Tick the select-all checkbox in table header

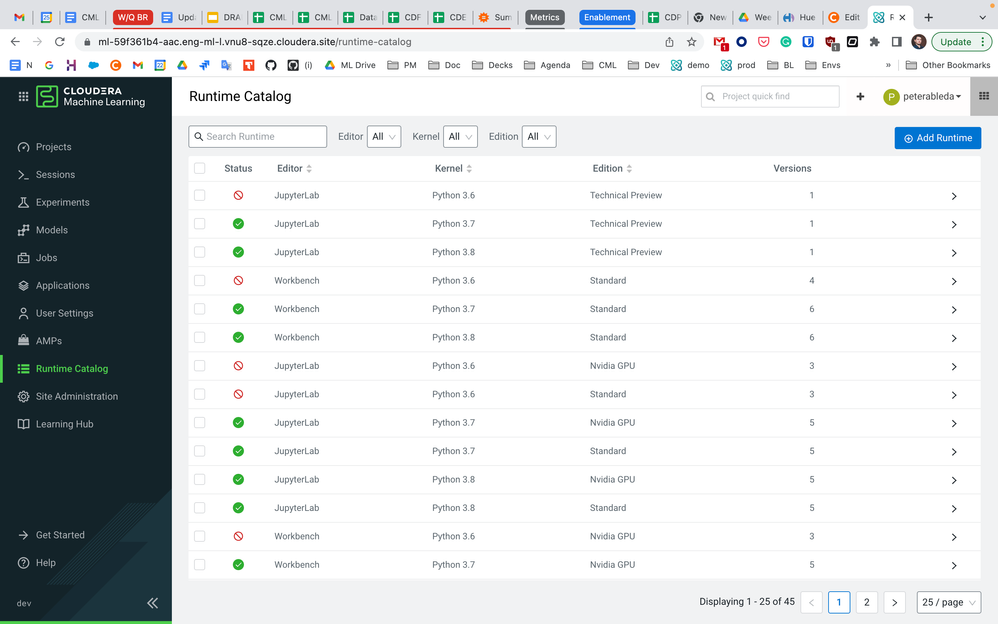click(x=200, y=168)
